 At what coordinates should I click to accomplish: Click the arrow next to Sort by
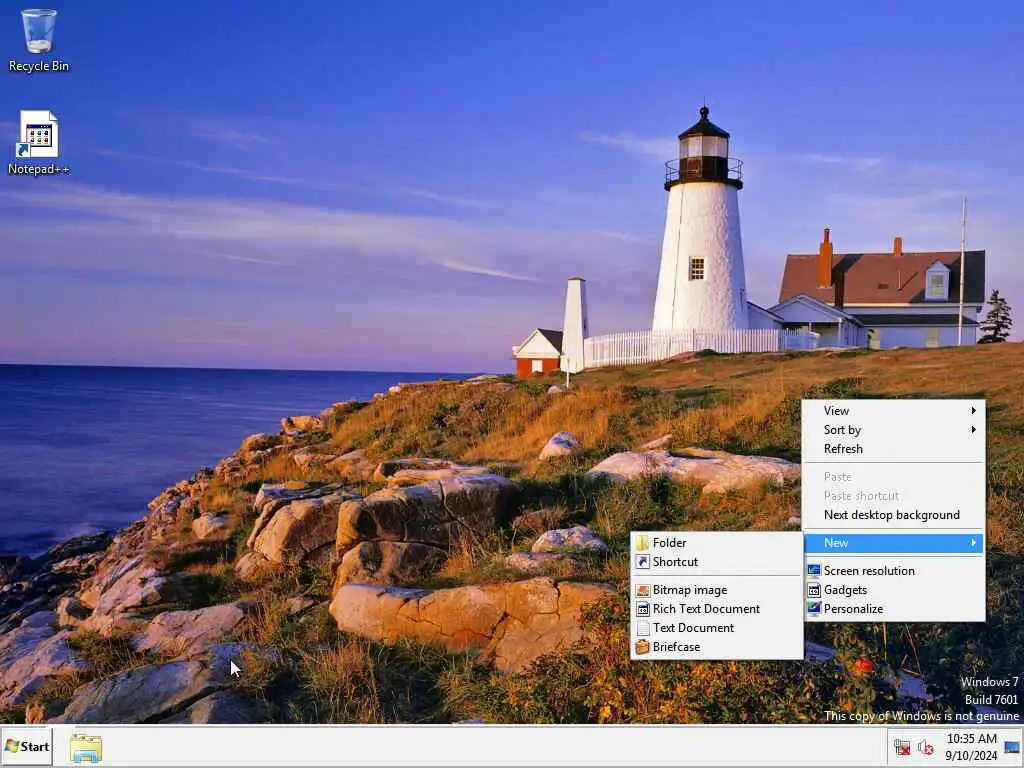point(974,430)
